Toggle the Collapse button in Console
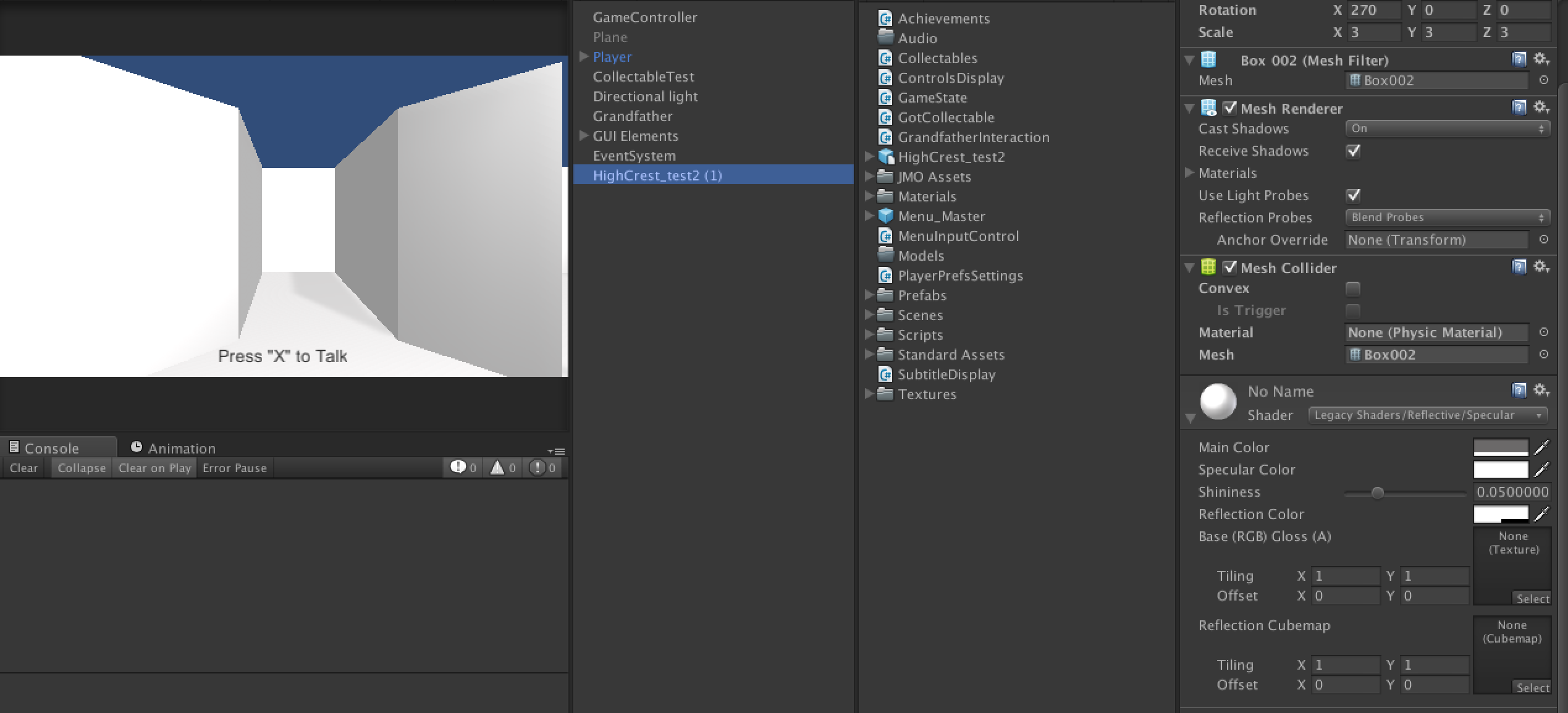The width and height of the screenshot is (1568, 713). [x=82, y=468]
